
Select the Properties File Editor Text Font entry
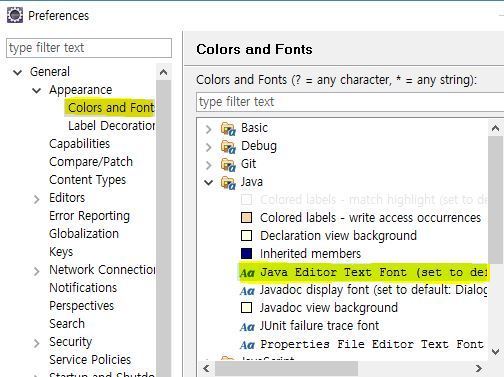(x=372, y=344)
